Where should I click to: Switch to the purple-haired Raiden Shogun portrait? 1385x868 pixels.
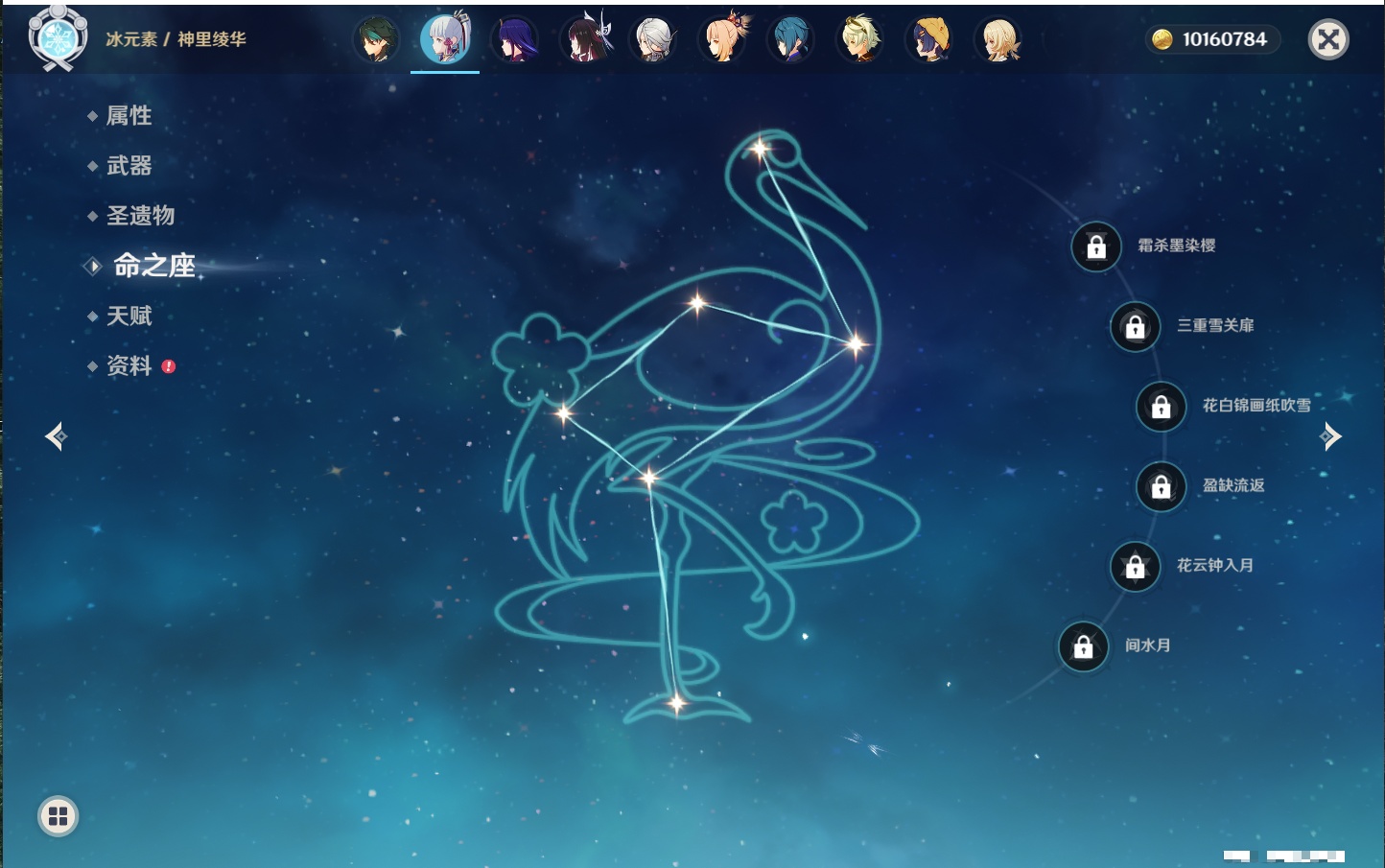click(515, 40)
